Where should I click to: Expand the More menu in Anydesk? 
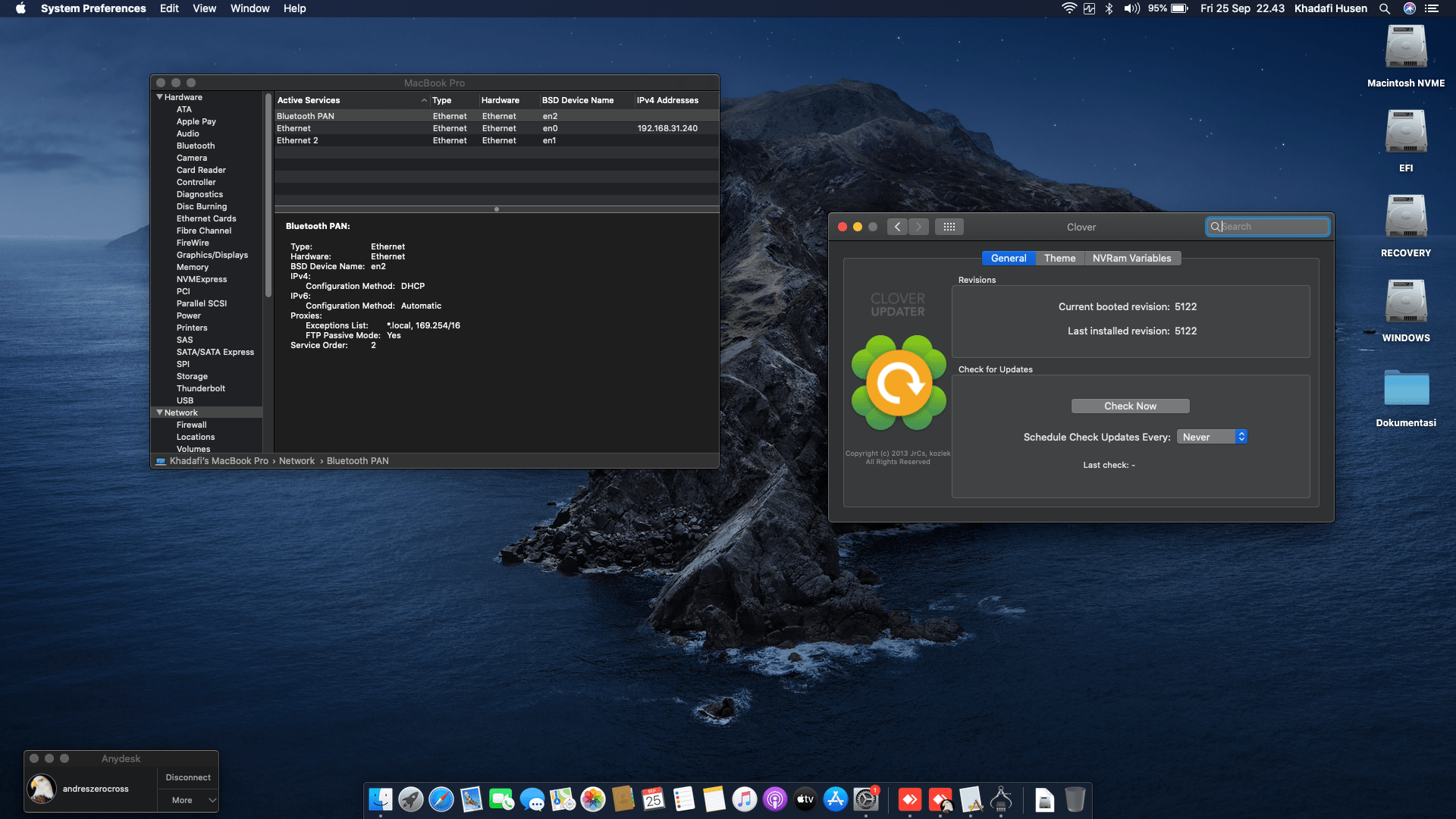click(x=188, y=800)
